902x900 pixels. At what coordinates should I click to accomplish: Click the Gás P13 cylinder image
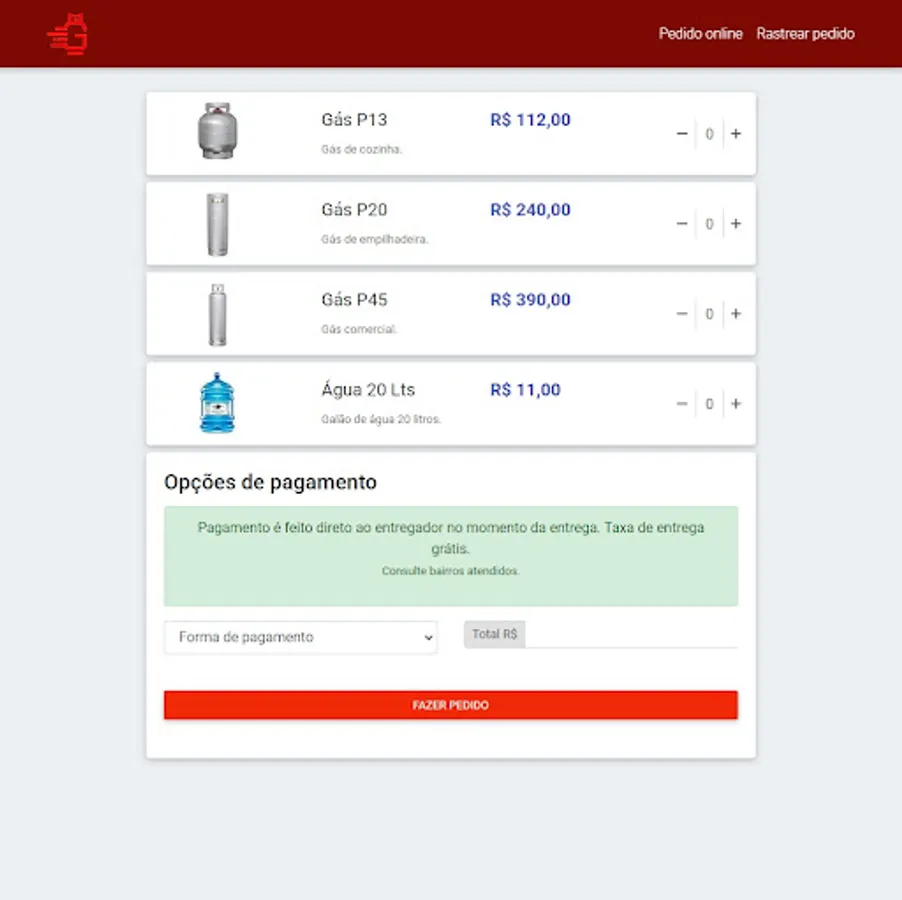coord(217,131)
